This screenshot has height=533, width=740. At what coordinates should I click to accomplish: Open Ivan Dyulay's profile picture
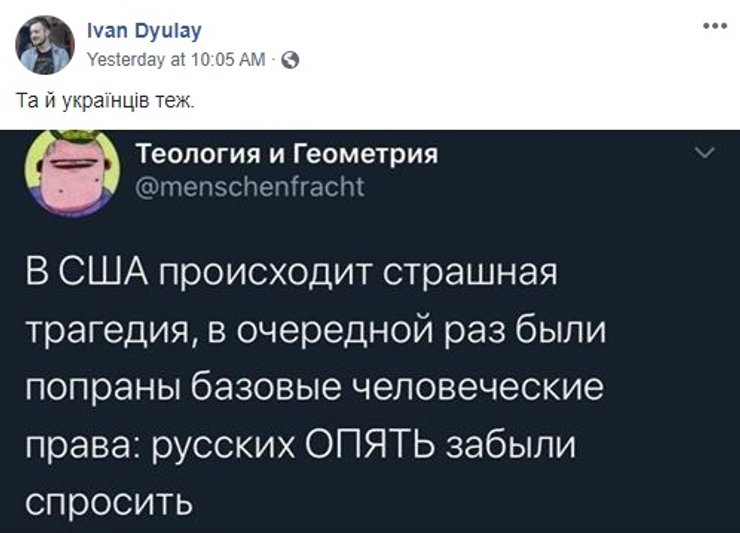point(45,45)
